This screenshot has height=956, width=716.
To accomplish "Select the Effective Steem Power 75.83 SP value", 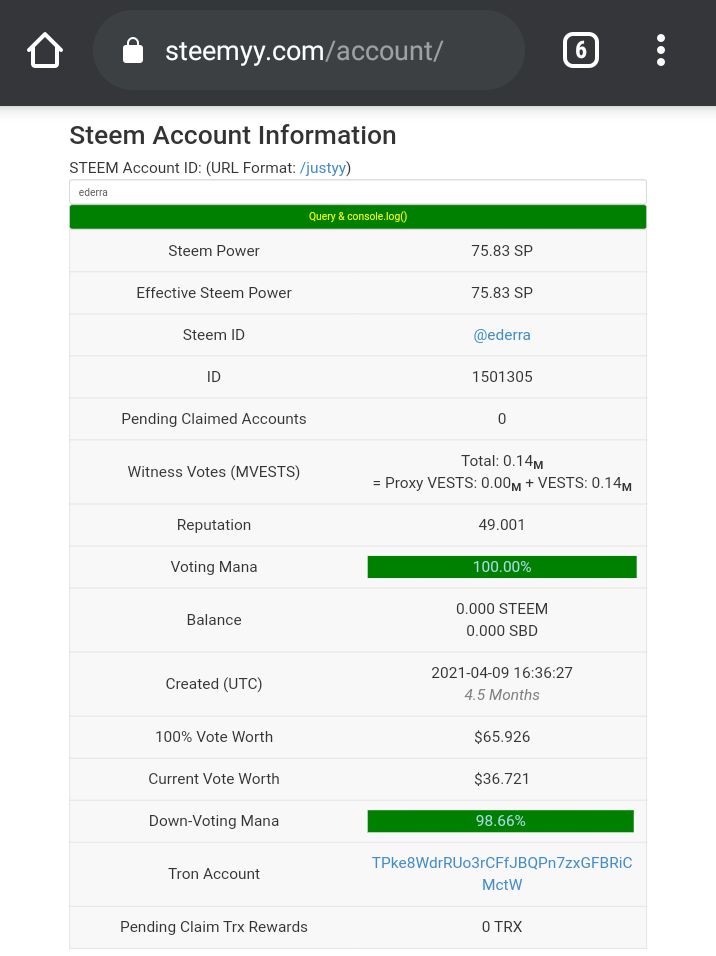I will pos(502,293).
